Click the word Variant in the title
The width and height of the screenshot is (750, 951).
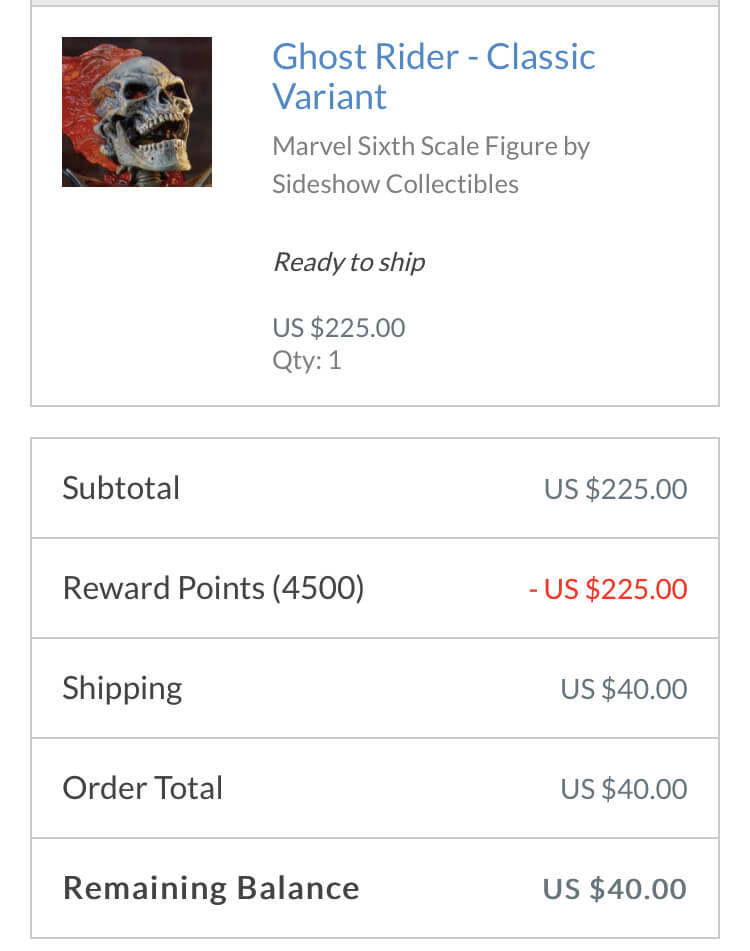(329, 96)
